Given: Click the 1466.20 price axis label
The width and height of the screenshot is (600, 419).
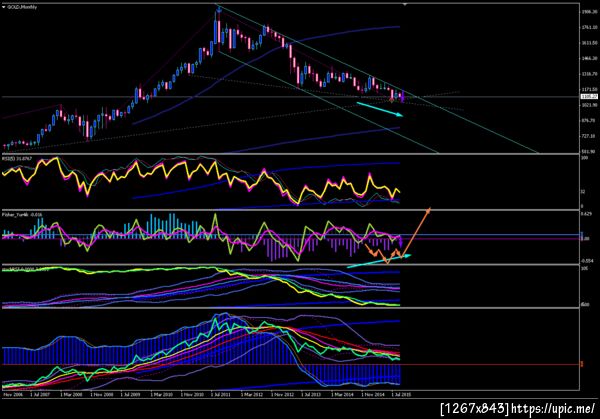Looking at the screenshot, I should coord(590,58).
